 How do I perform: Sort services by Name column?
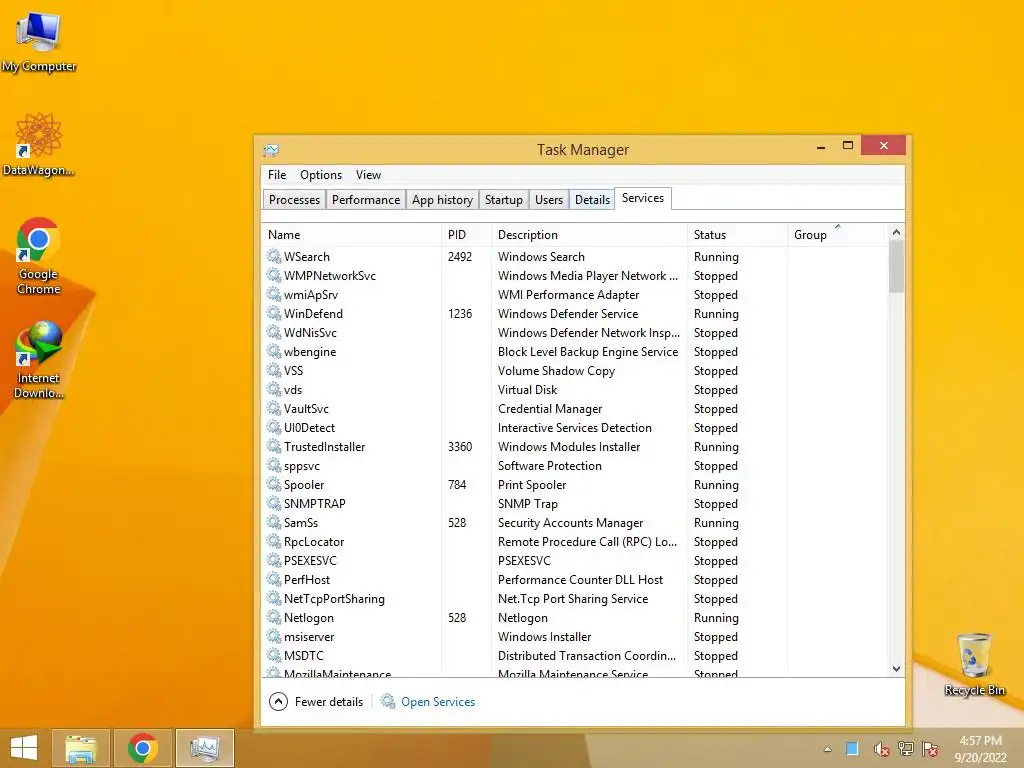click(351, 234)
